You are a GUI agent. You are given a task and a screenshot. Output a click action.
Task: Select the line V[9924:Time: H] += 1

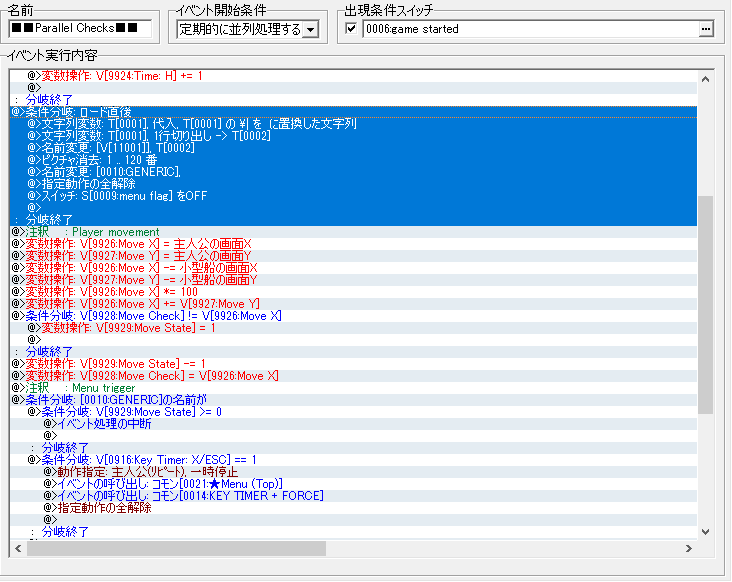tap(353, 76)
